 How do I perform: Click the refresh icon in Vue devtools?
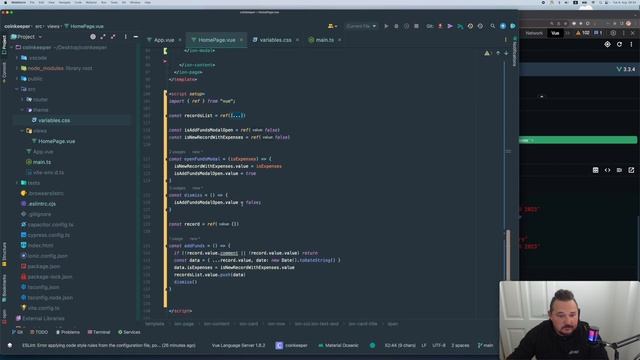(619, 44)
